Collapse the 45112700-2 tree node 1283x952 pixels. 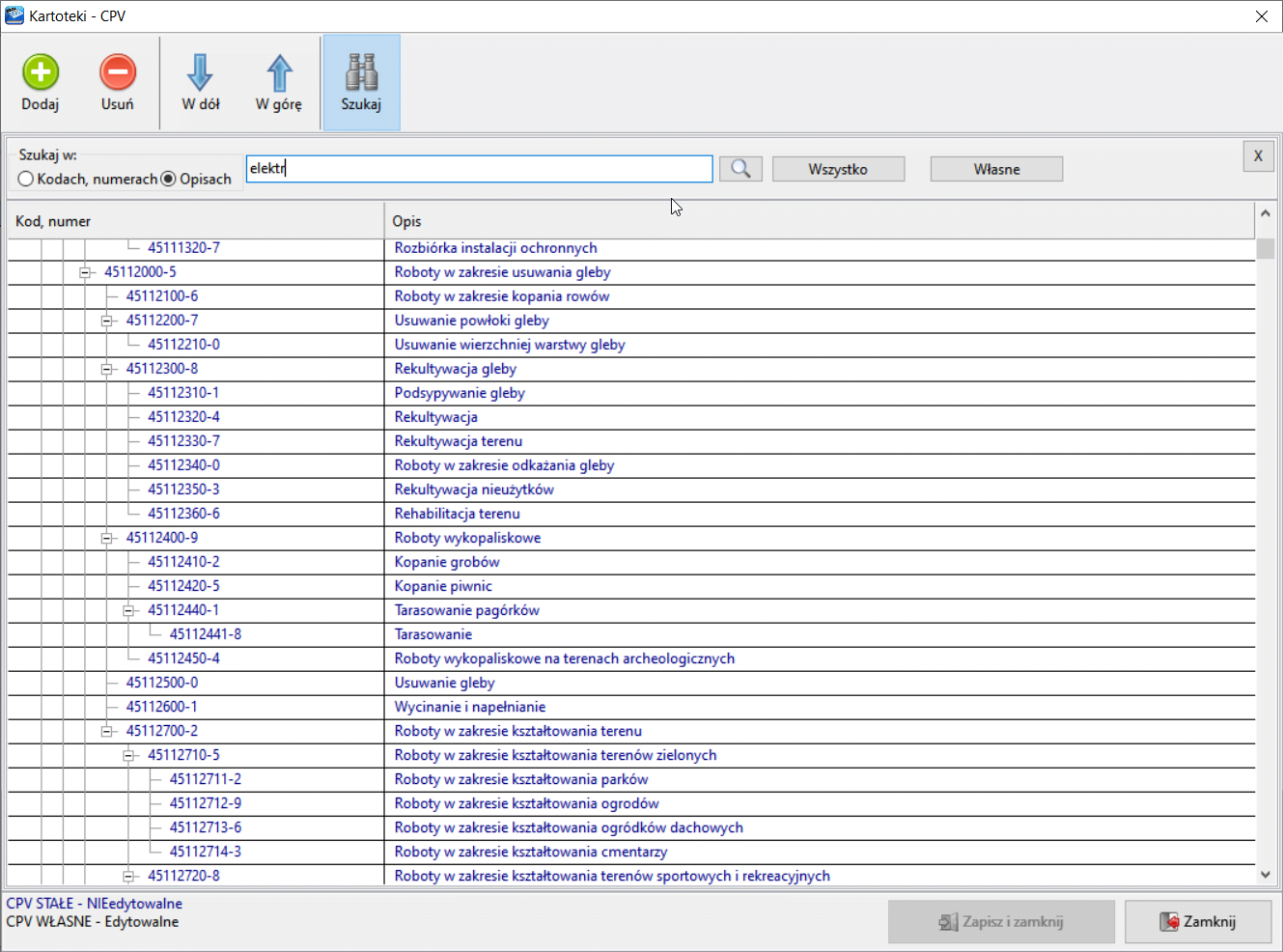(107, 731)
